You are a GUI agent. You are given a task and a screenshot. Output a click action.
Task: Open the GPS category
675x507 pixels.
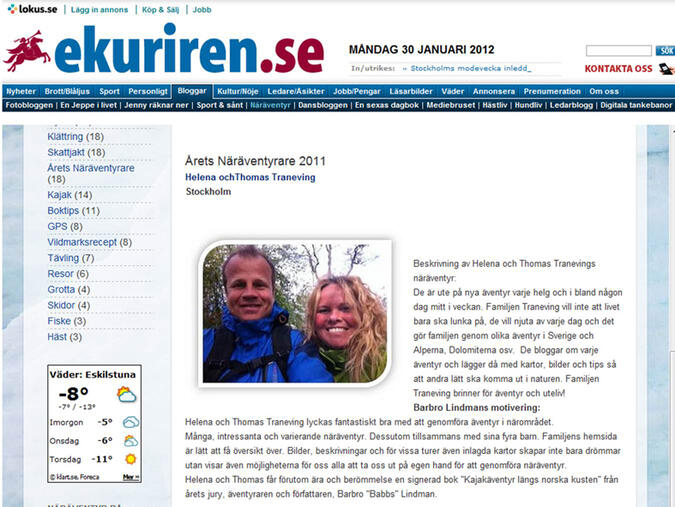point(57,226)
